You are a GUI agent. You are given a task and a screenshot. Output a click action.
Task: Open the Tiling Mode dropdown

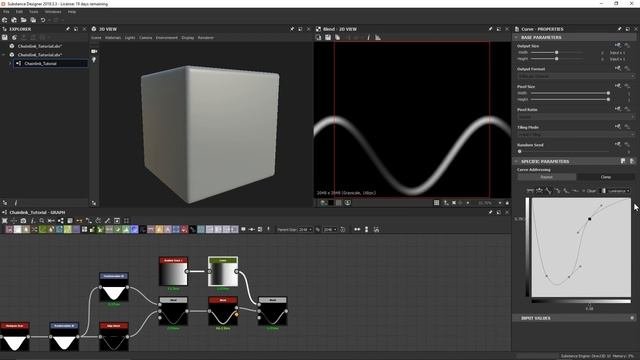click(576, 134)
